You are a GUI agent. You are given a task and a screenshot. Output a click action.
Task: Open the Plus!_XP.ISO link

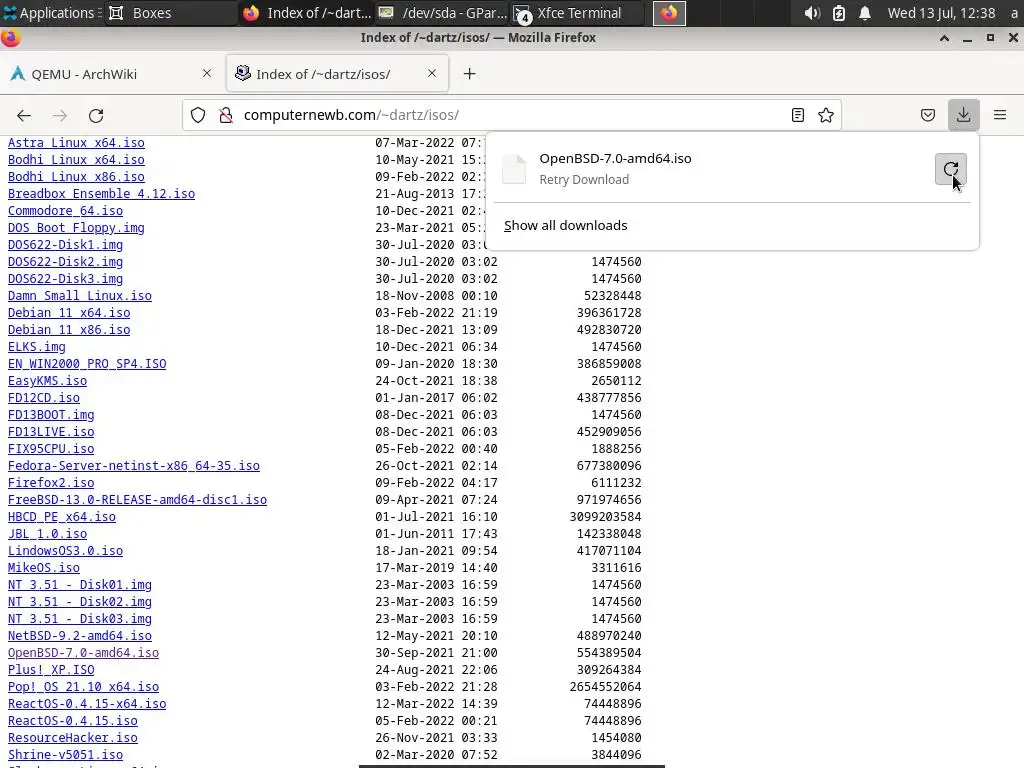click(x=51, y=669)
